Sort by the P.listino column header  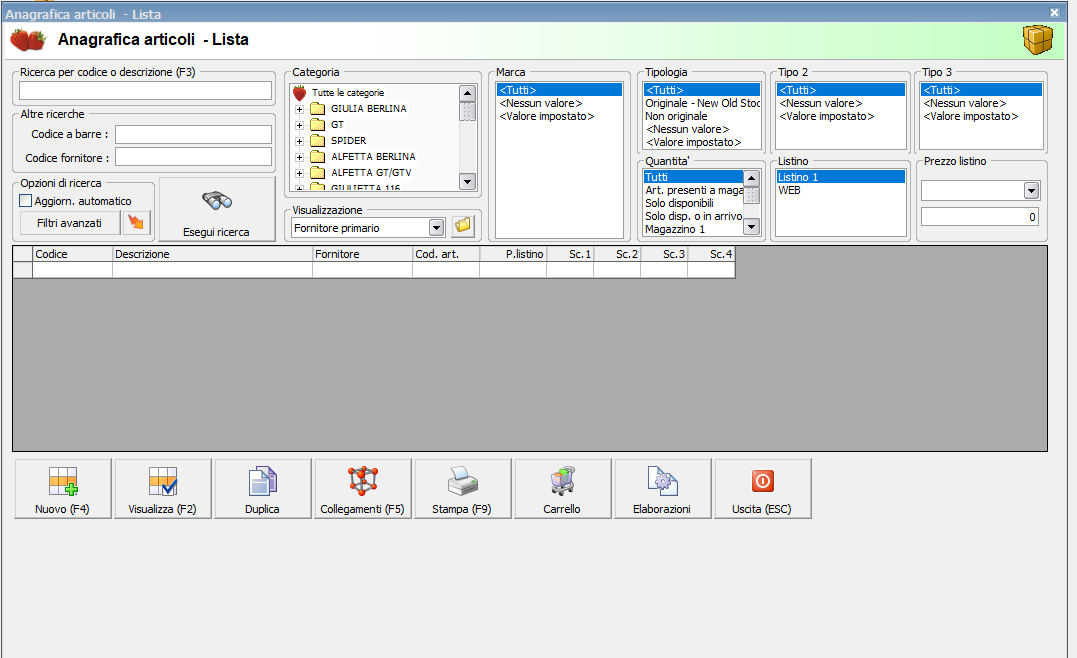point(513,254)
